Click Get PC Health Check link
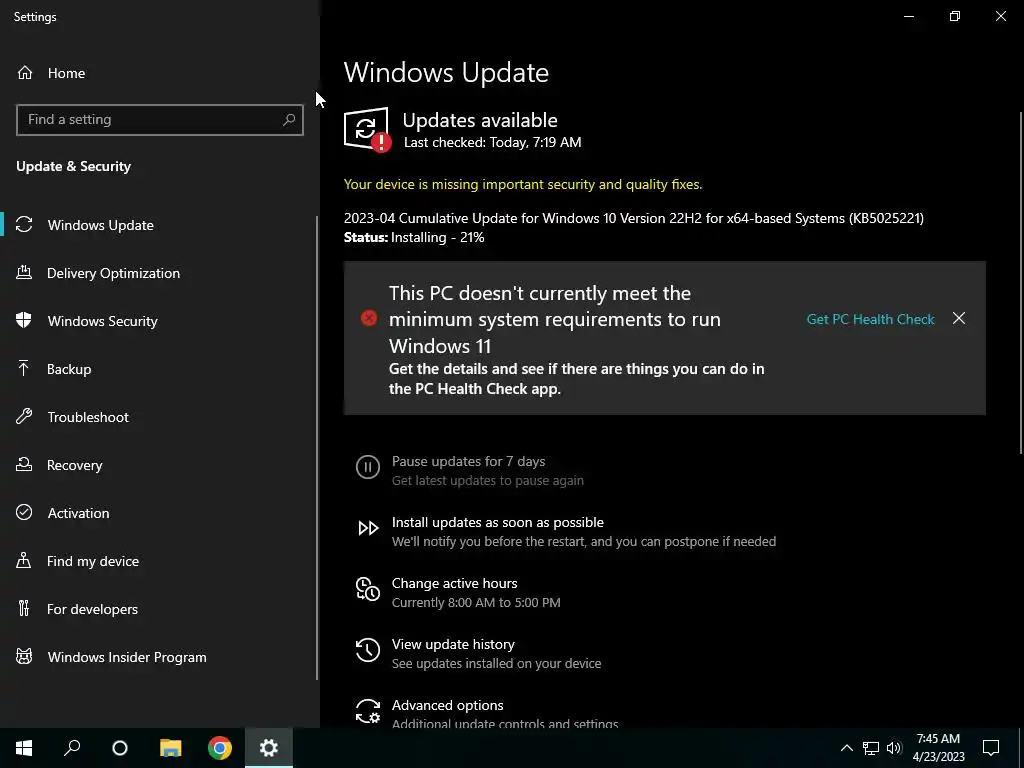Viewport: 1024px width, 768px height. tap(870, 319)
